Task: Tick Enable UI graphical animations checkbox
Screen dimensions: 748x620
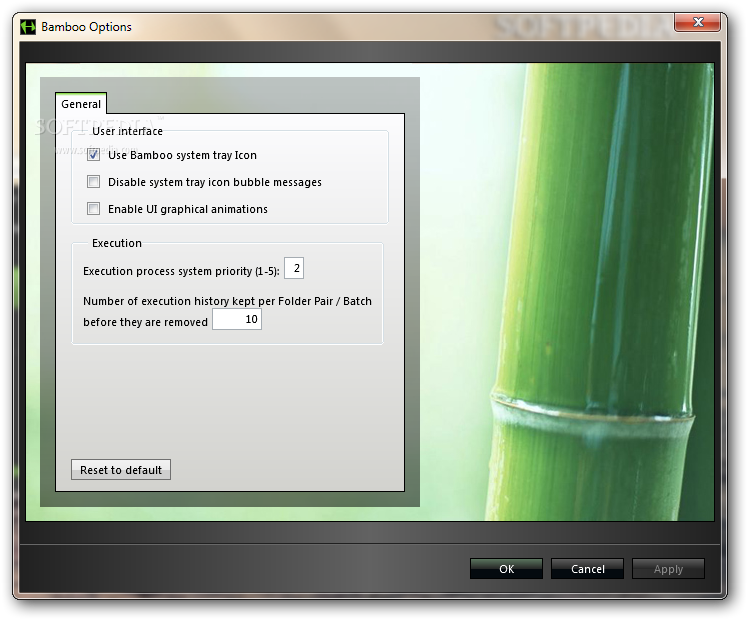Action: [94, 209]
